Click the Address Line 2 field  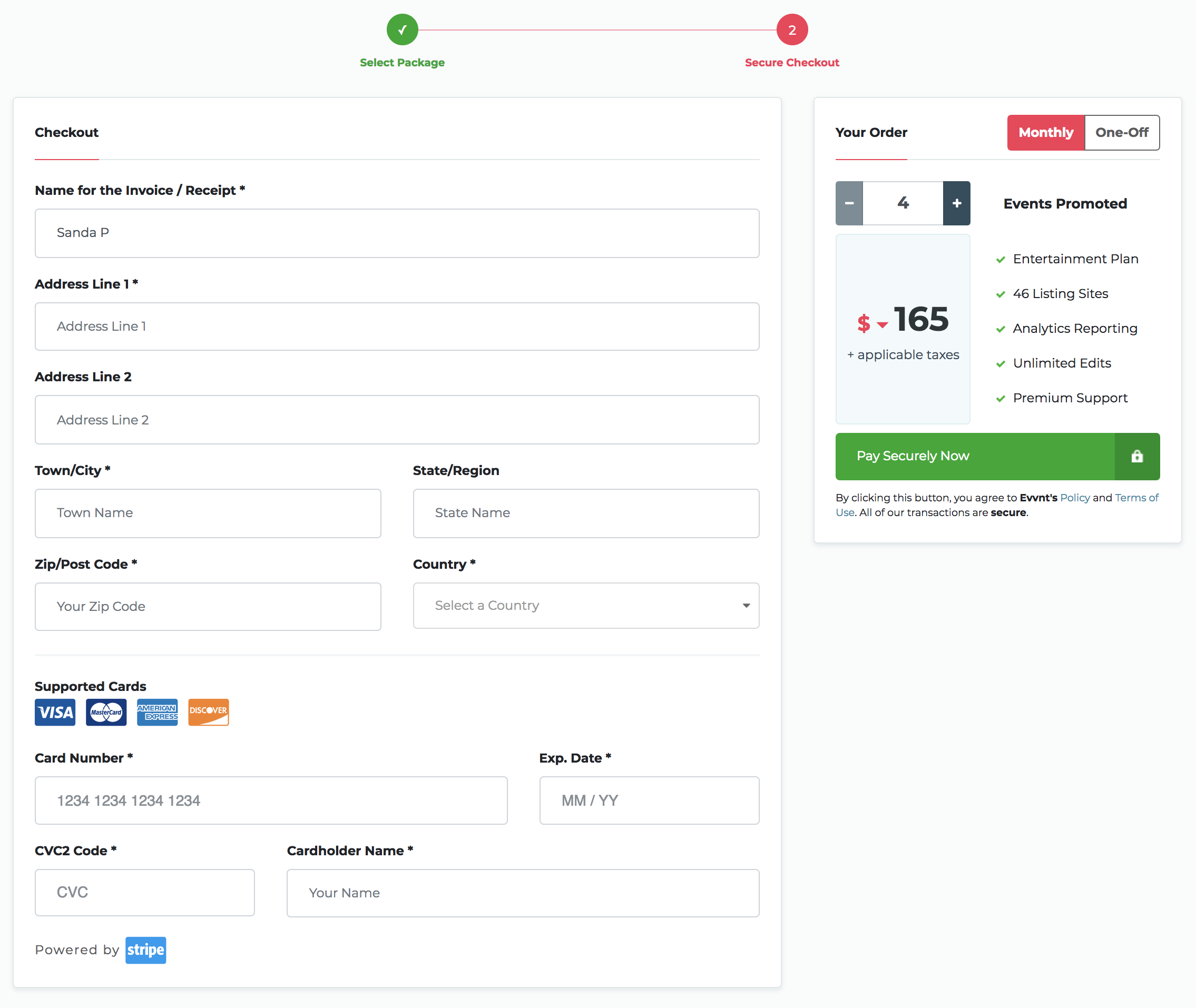(x=397, y=420)
